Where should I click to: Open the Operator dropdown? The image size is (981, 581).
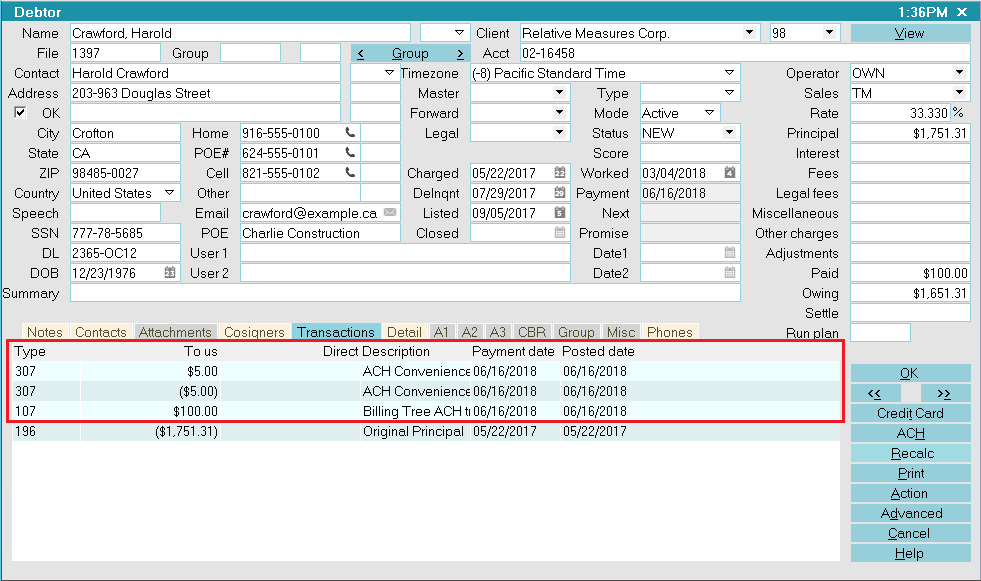(x=959, y=73)
